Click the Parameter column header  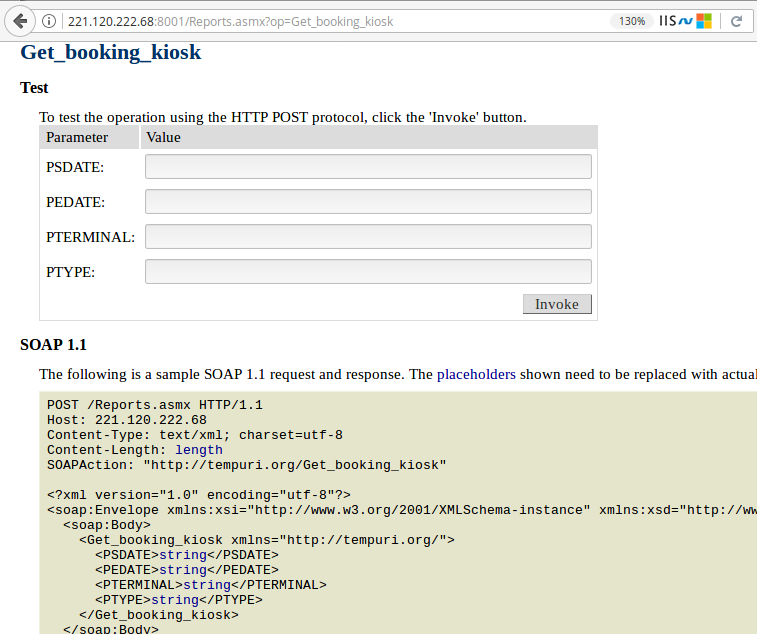click(77, 138)
